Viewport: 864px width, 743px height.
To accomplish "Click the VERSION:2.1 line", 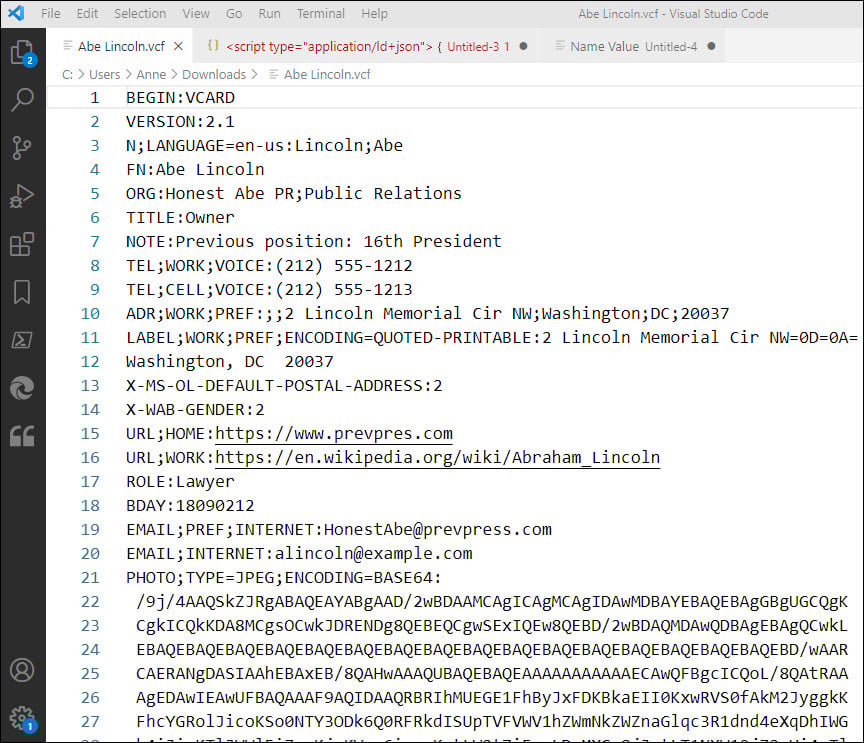I will tap(180, 122).
